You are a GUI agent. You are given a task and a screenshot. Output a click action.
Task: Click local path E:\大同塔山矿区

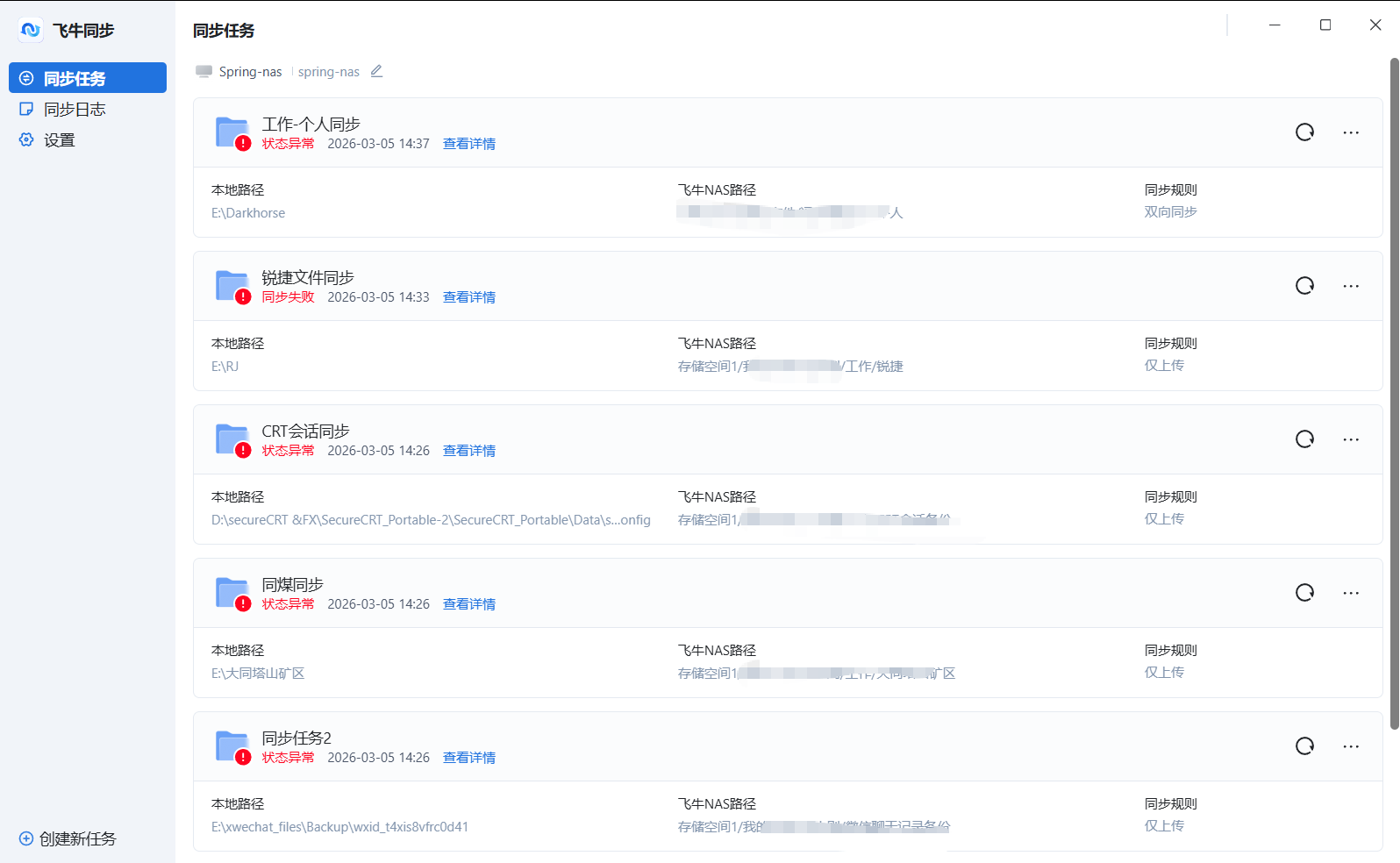(258, 674)
